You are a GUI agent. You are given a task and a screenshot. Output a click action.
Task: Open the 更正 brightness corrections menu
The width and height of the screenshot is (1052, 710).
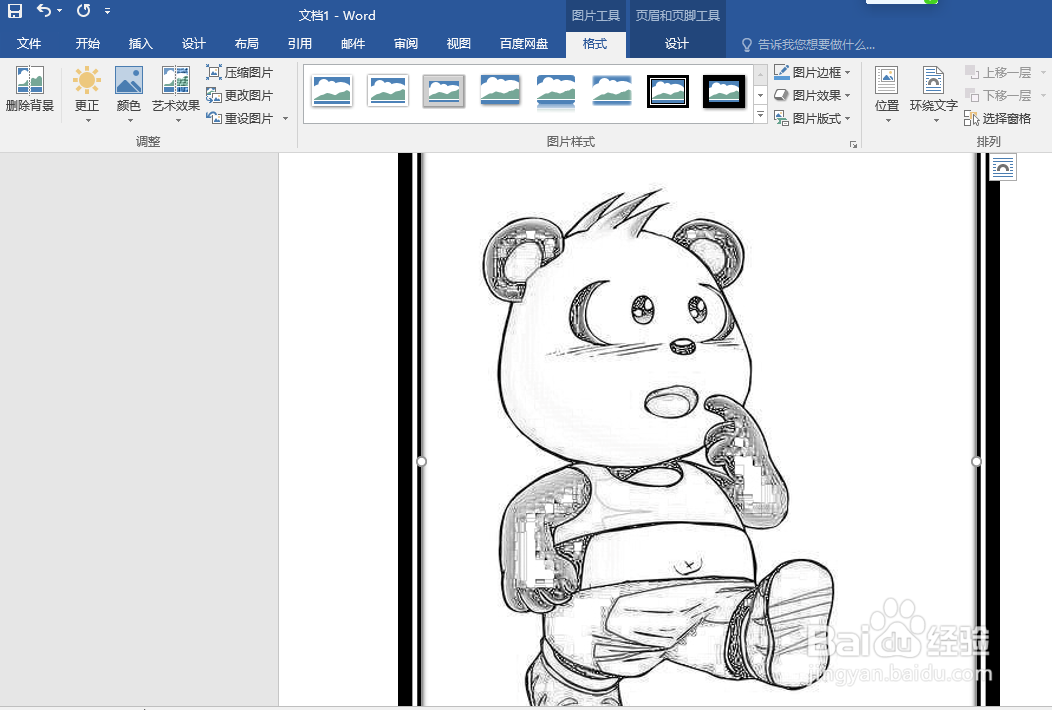(87, 94)
